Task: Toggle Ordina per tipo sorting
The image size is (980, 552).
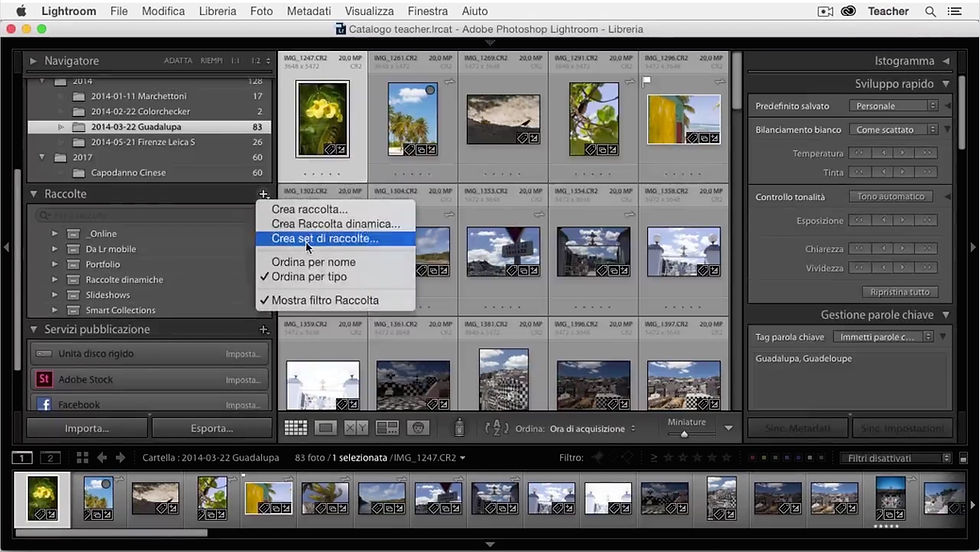Action: 309,277
